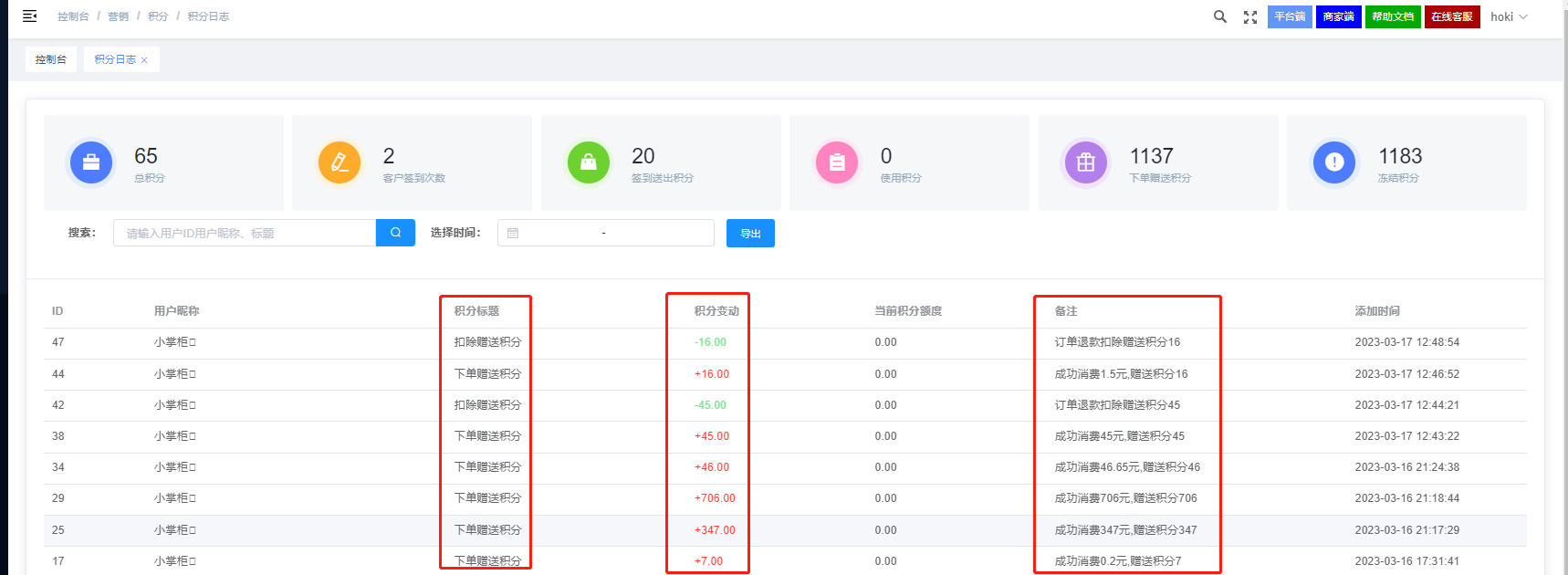Open the hoki user dropdown menu

point(1509,16)
